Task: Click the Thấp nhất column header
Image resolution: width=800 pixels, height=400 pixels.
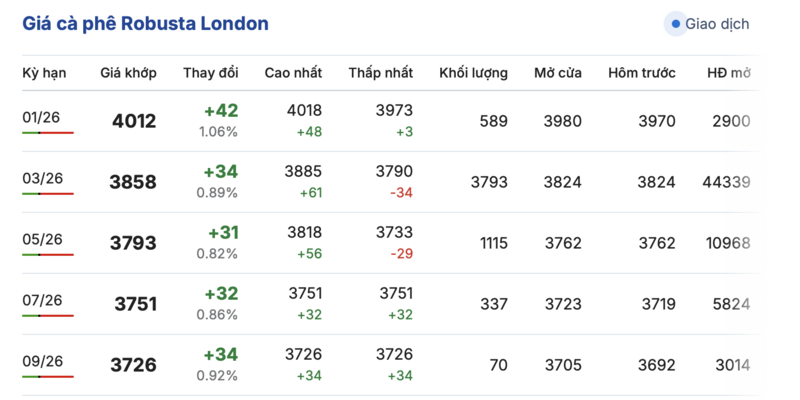Action: (x=381, y=73)
